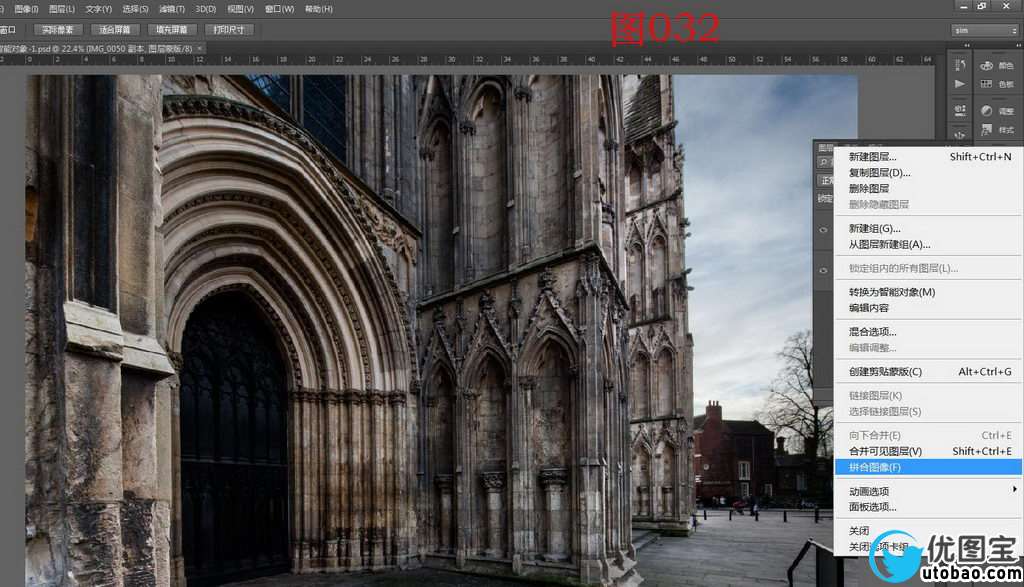This screenshot has width=1024, height=587.
Task: Open the 正常 blend mode dropdown
Action: tap(826, 180)
